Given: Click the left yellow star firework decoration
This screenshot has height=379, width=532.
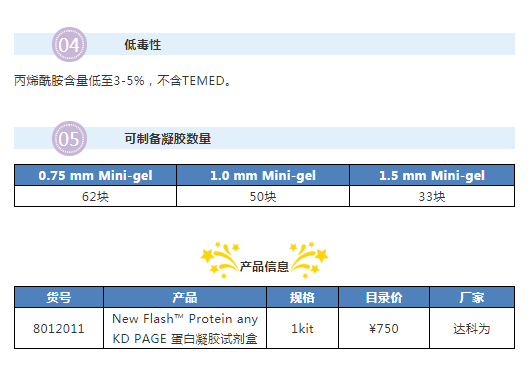Looking at the screenshot, I should pos(220,260).
